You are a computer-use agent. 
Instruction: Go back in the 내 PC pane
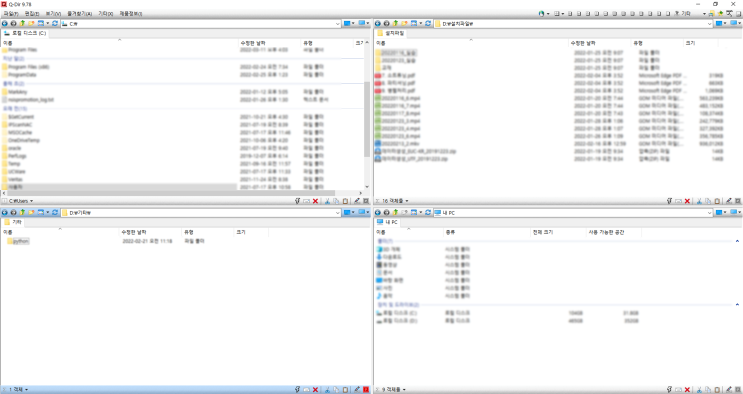click(378, 212)
